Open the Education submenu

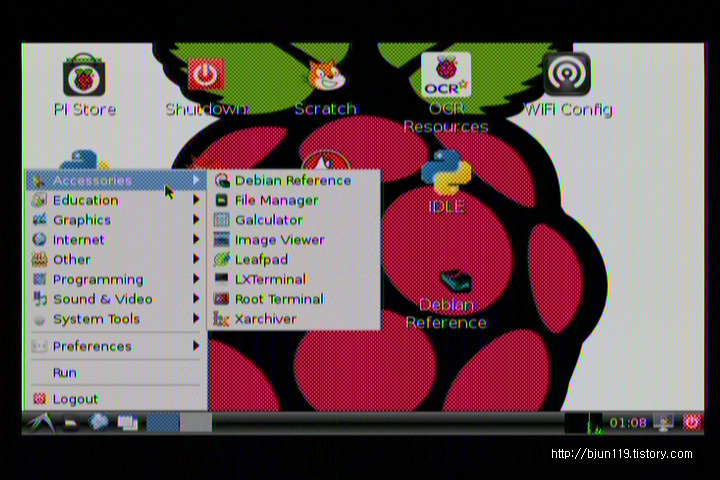click(117, 200)
